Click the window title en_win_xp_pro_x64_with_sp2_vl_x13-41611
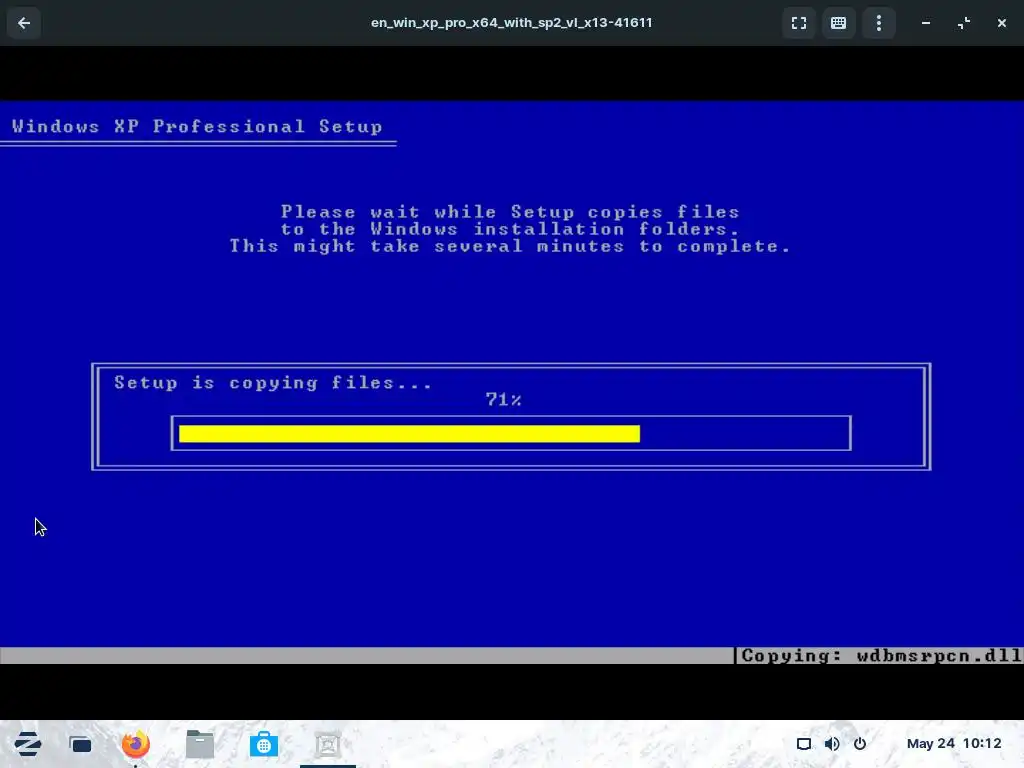Image resolution: width=1024 pixels, height=768 pixels. (x=511, y=23)
